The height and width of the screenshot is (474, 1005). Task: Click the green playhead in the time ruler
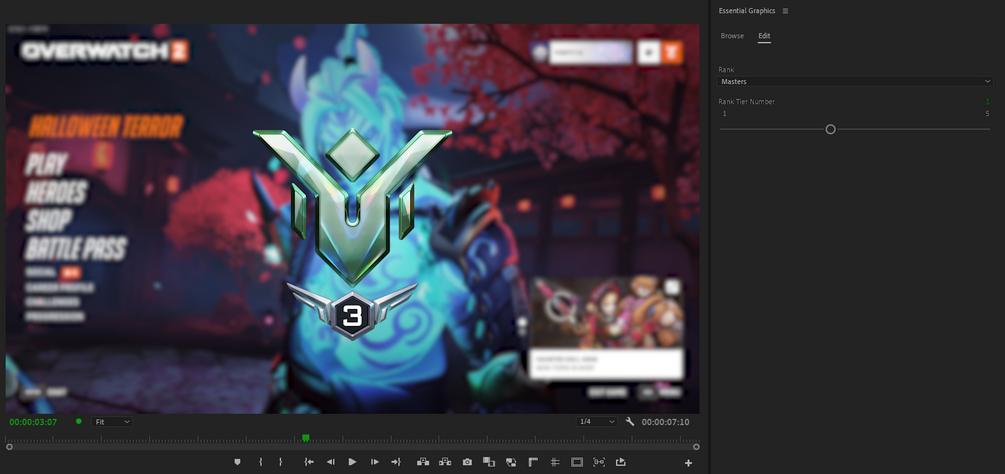(306, 438)
